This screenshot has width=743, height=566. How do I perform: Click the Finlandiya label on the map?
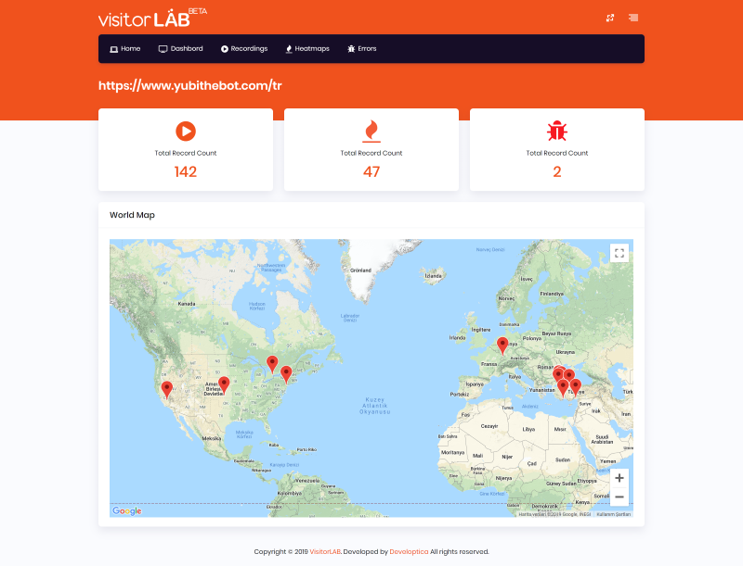[552, 294]
